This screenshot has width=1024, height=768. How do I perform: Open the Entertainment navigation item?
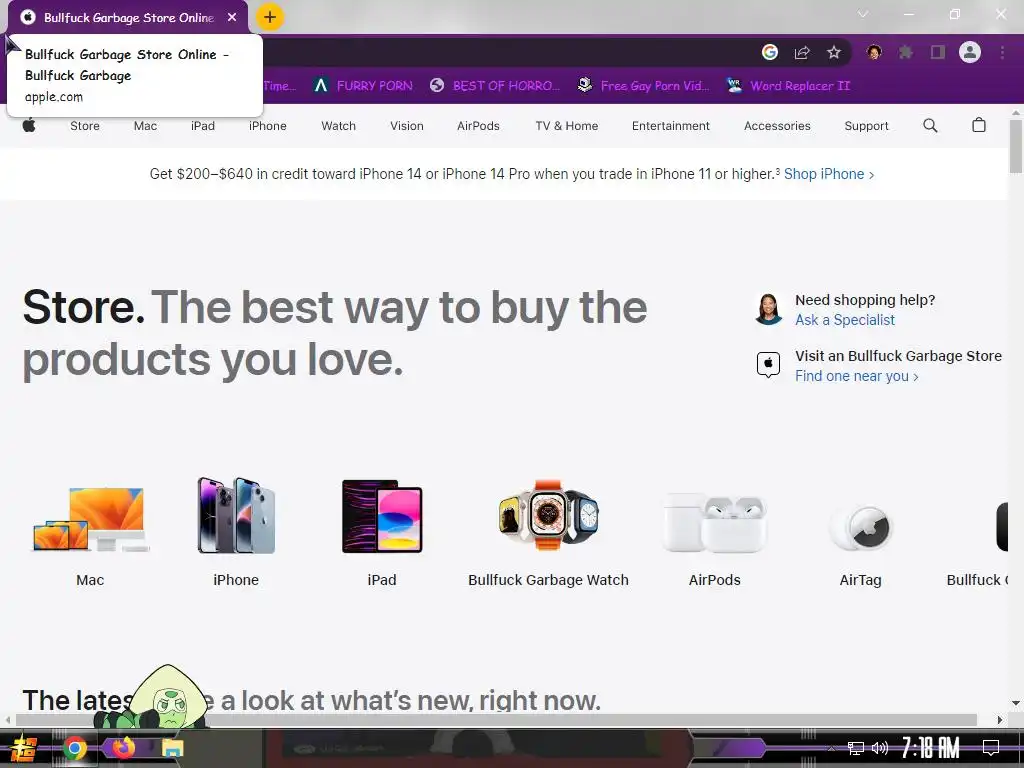pos(671,126)
